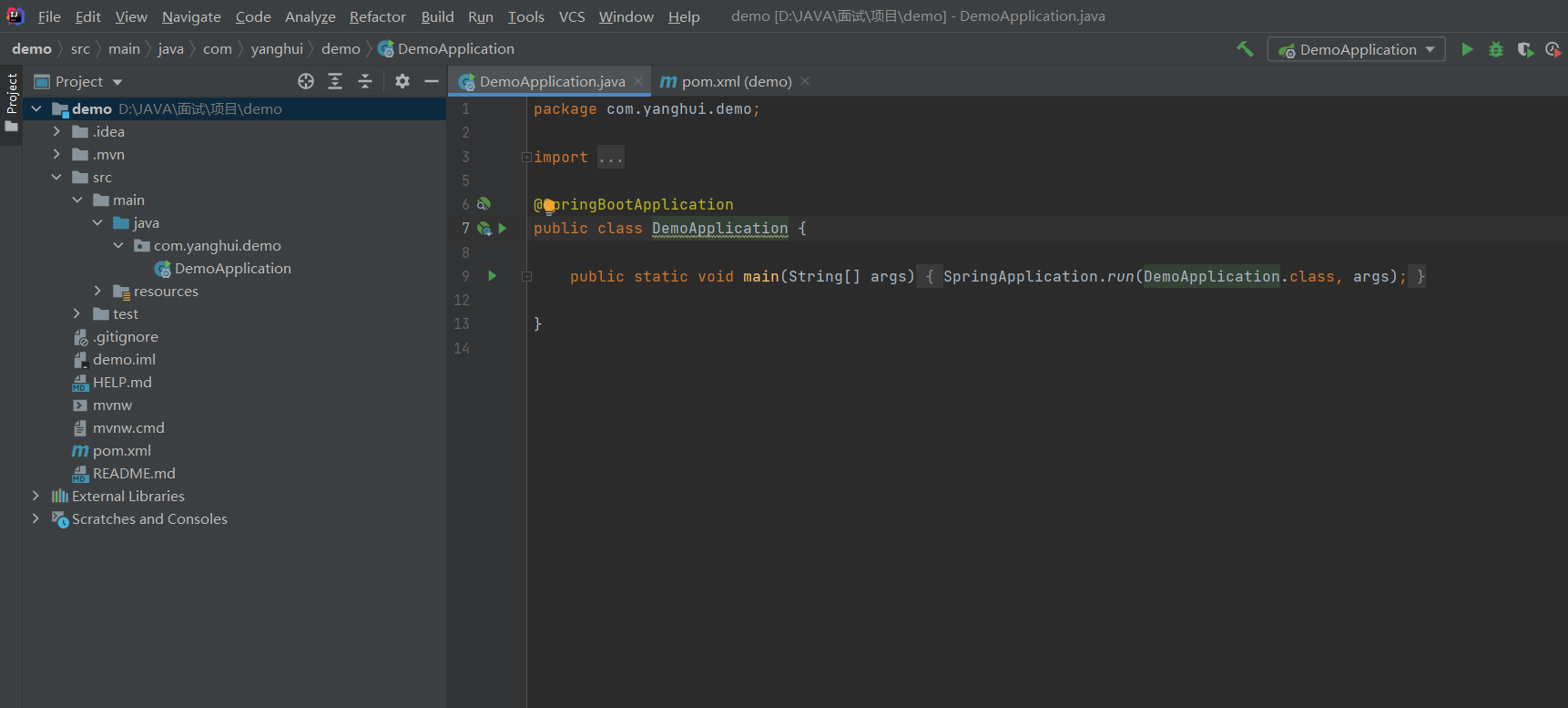The width and height of the screenshot is (1568, 708).
Task: Open the Help menu
Action: pyautogui.click(x=684, y=16)
